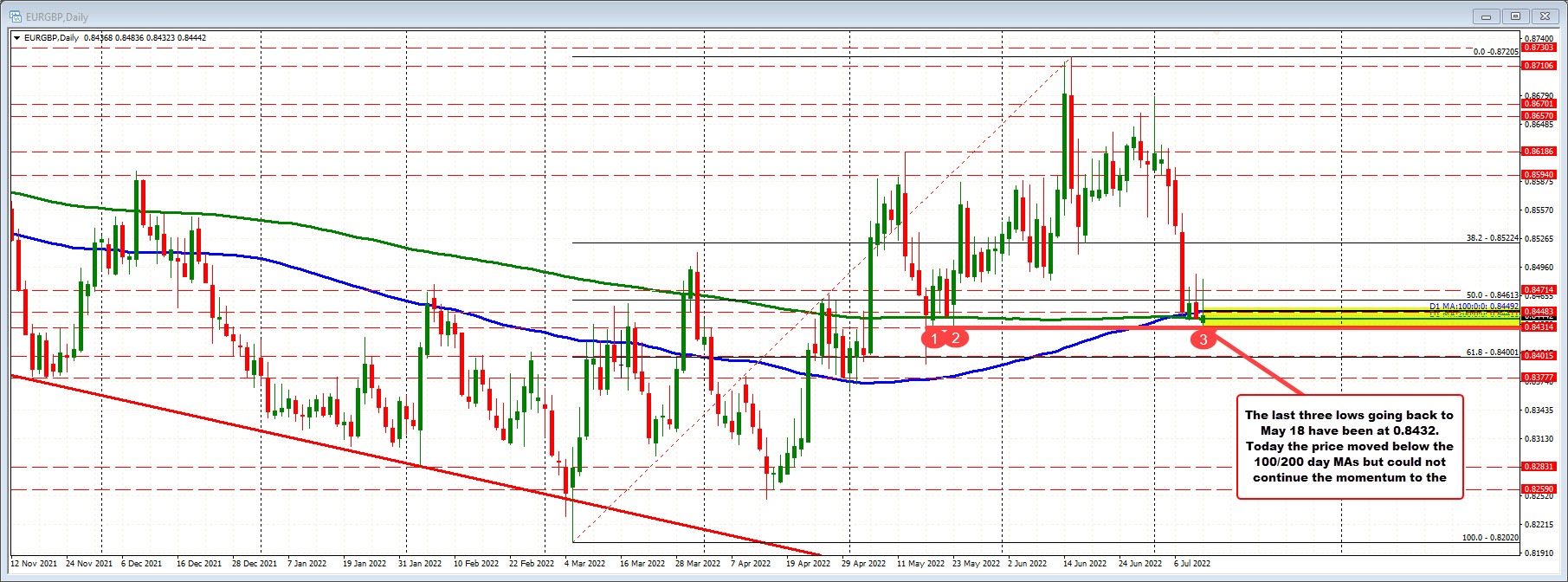This screenshot has height=582, width=1568.
Task: Click the 14 Jun 2022 date marker
Action: click(x=1085, y=564)
